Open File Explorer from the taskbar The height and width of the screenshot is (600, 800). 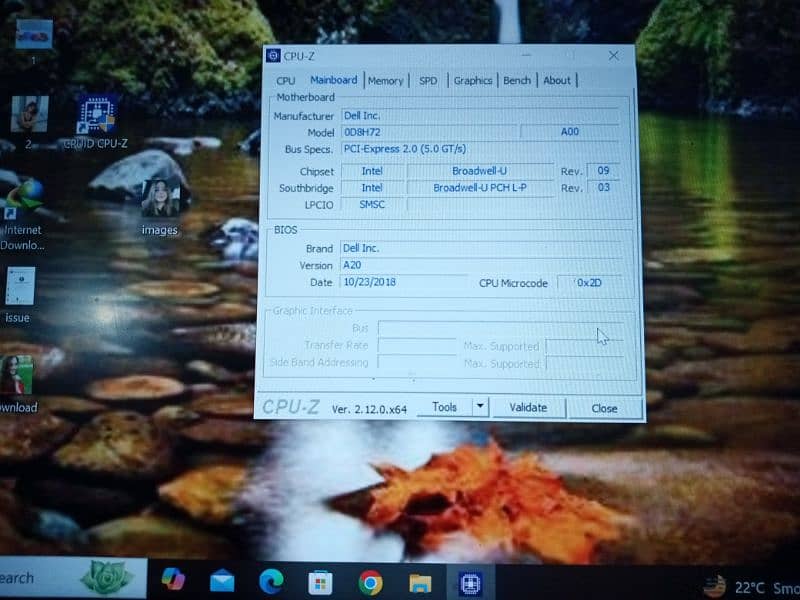(x=420, y=582)
